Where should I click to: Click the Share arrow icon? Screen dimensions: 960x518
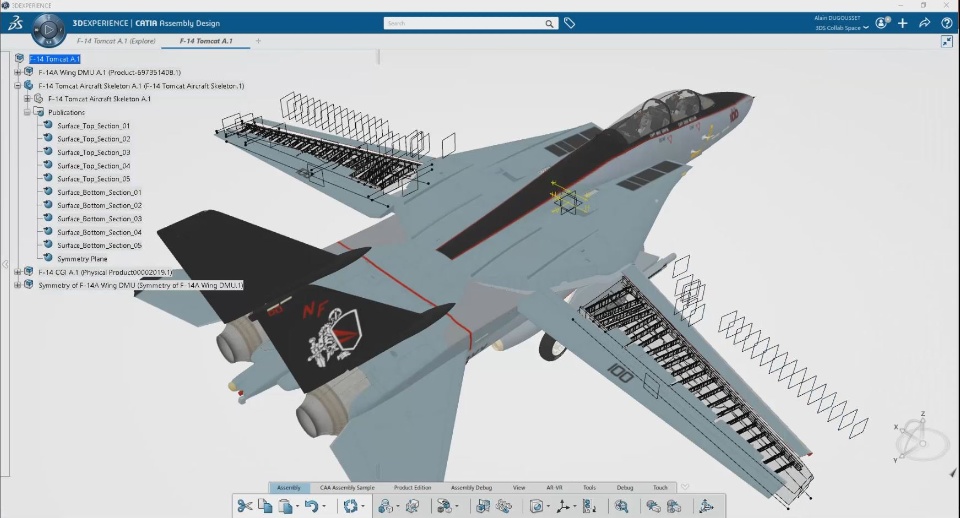(924, 23)
